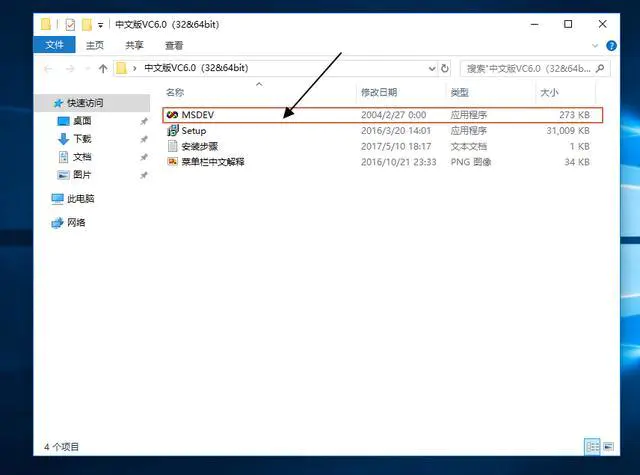Click the Setup size 31,009 KB
Image resolution: width=640 pixels, height=475 pixels.
568,131
